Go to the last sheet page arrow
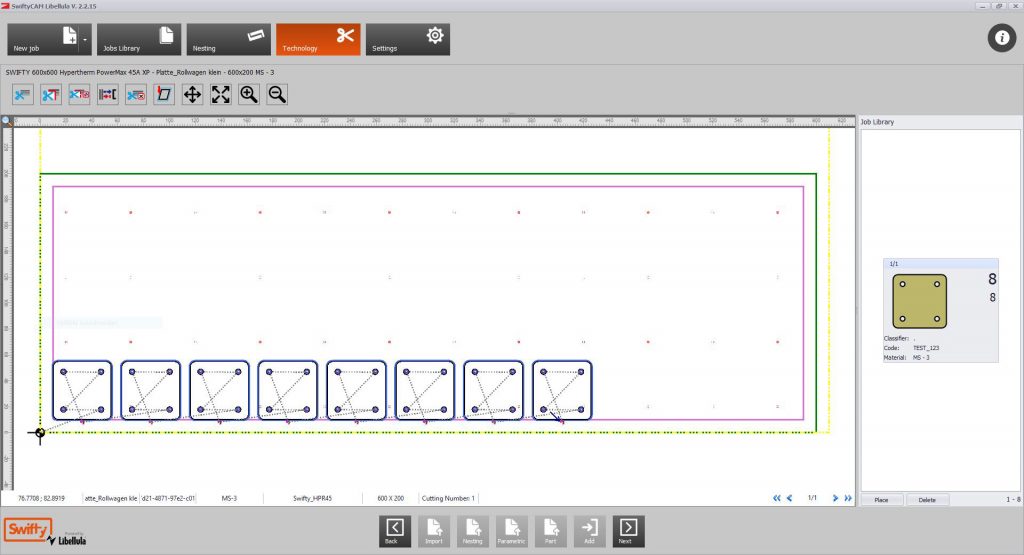This screenshot has width=1024, height=555. tap(848, 497)
